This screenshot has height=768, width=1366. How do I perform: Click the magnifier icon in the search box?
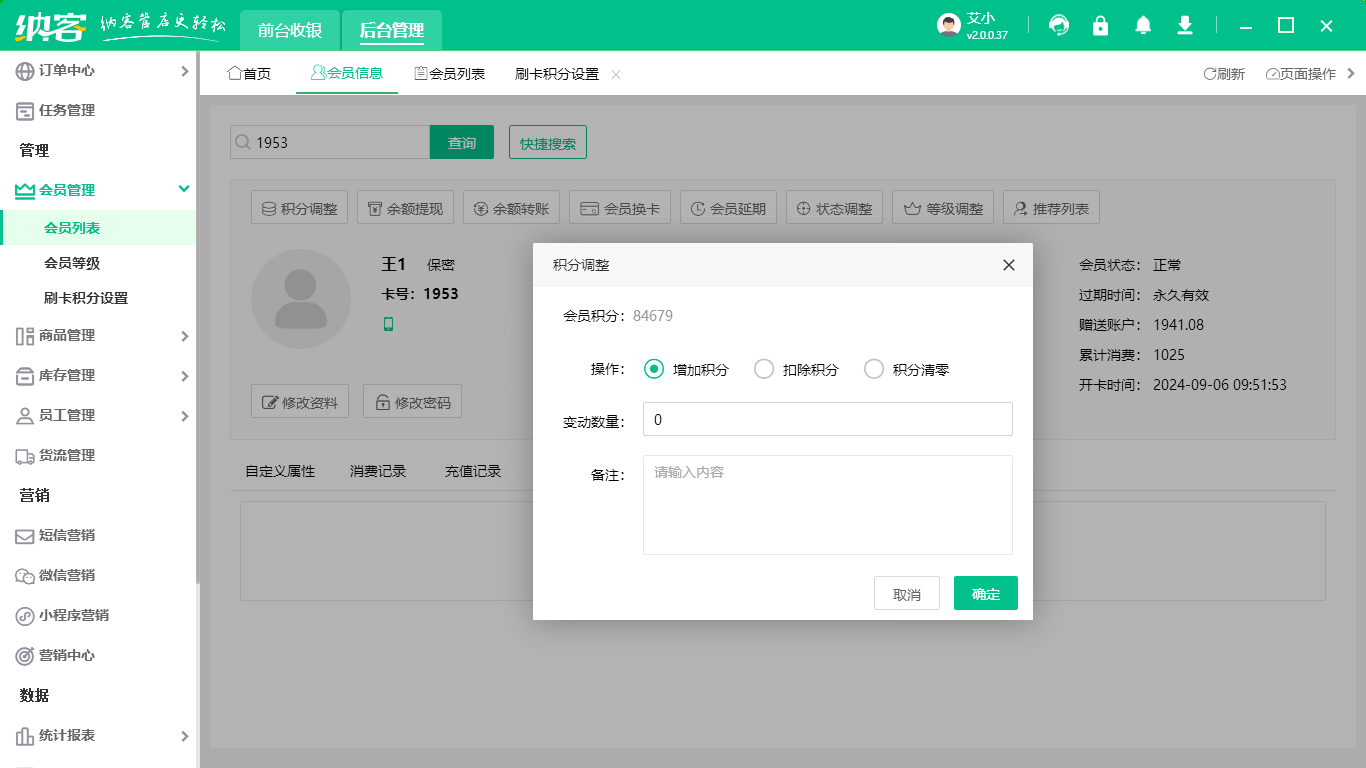(242, 142)
